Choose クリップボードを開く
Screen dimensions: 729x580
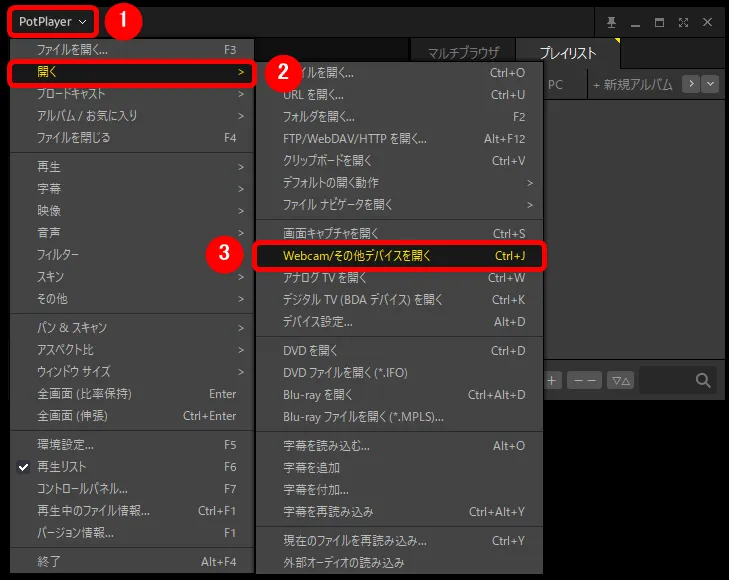point(399,161)
